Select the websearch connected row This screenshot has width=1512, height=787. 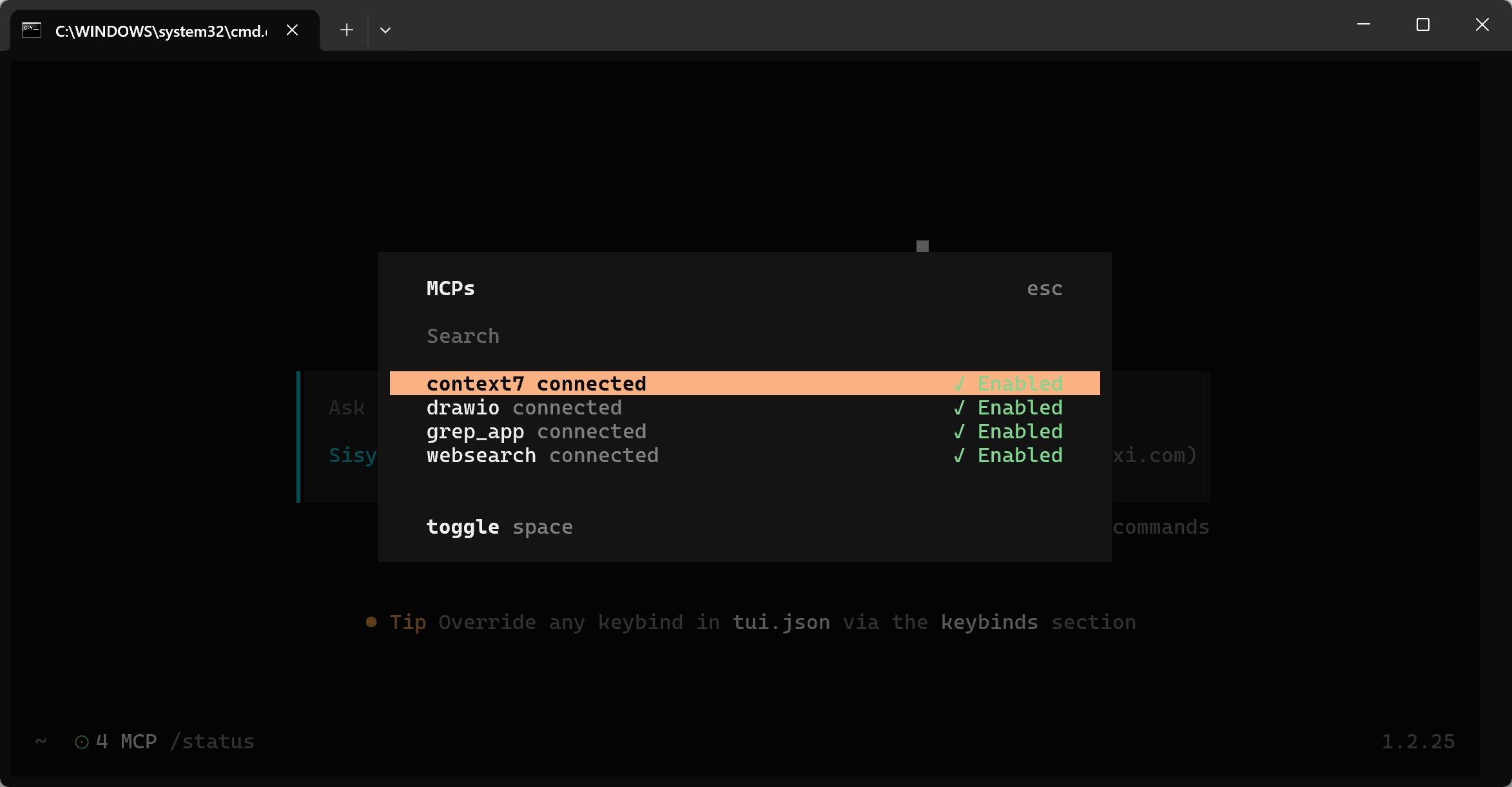click(744, 455)
